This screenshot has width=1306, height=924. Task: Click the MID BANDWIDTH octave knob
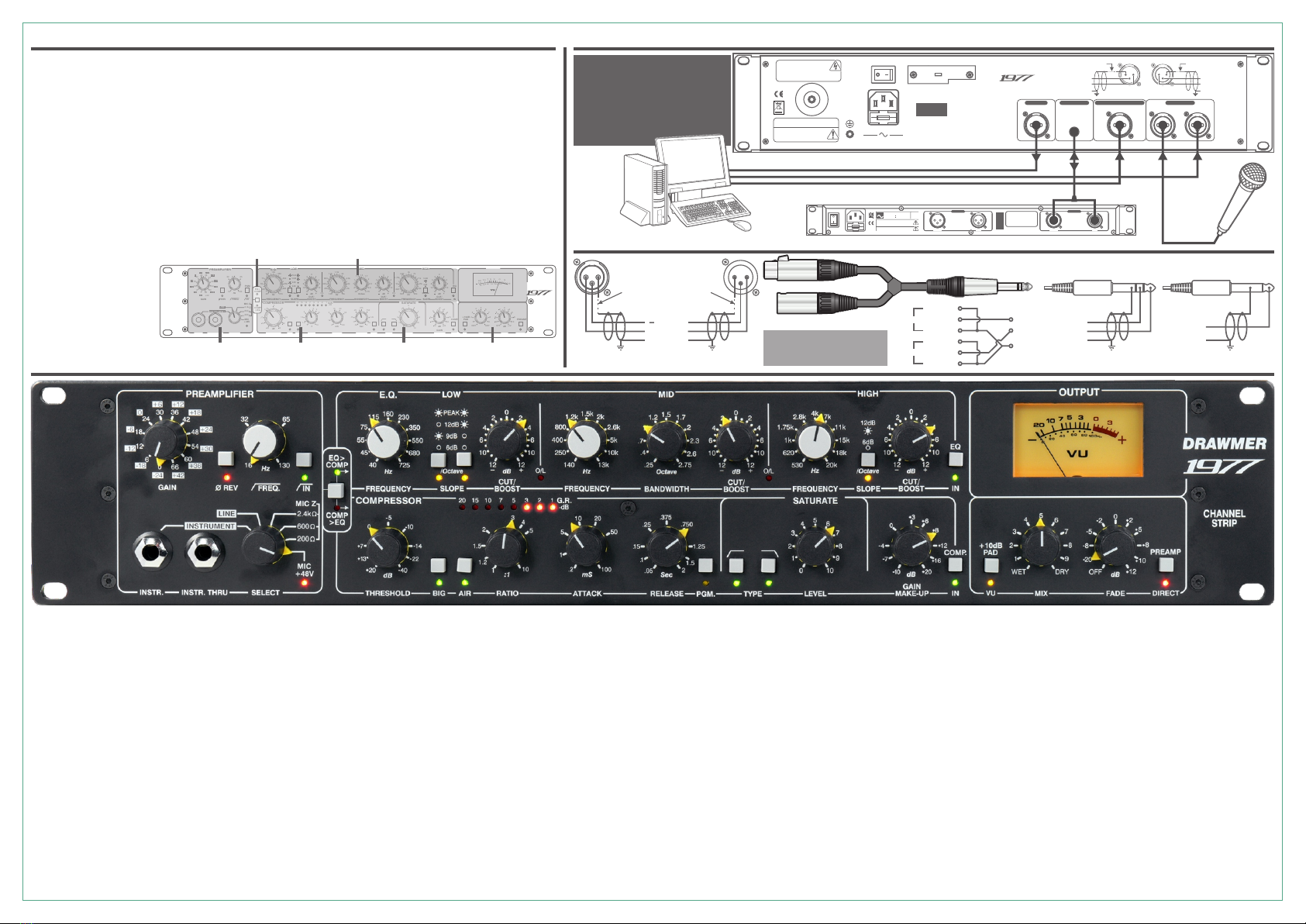click(667, 441)
